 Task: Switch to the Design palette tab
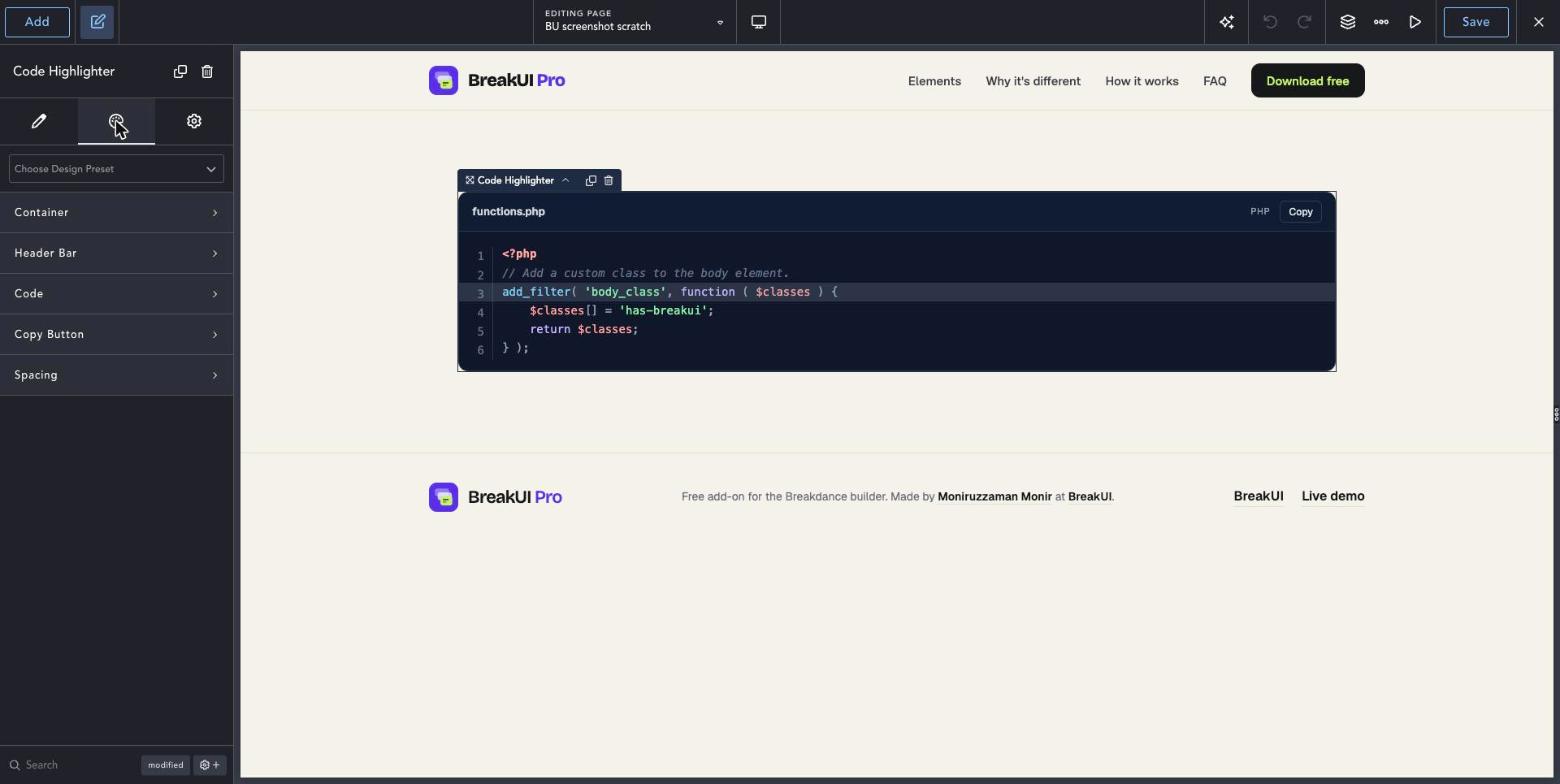[116, 121]
